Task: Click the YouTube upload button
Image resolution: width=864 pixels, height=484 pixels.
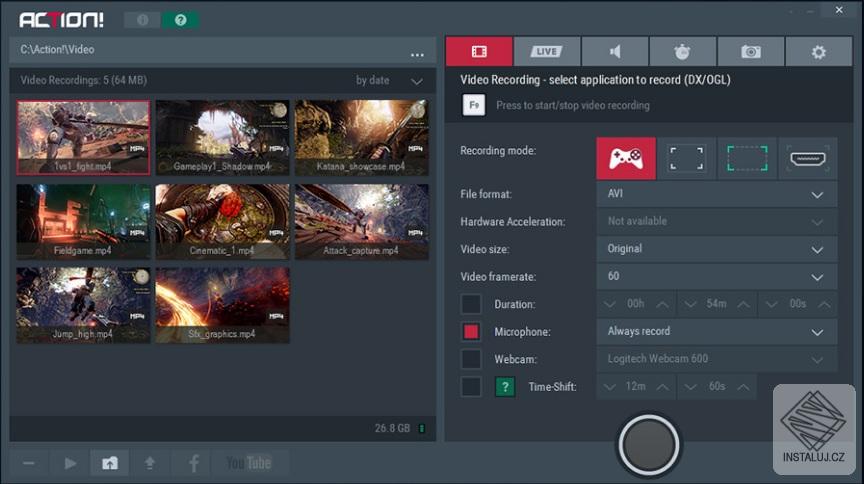Action: point(249,463)
